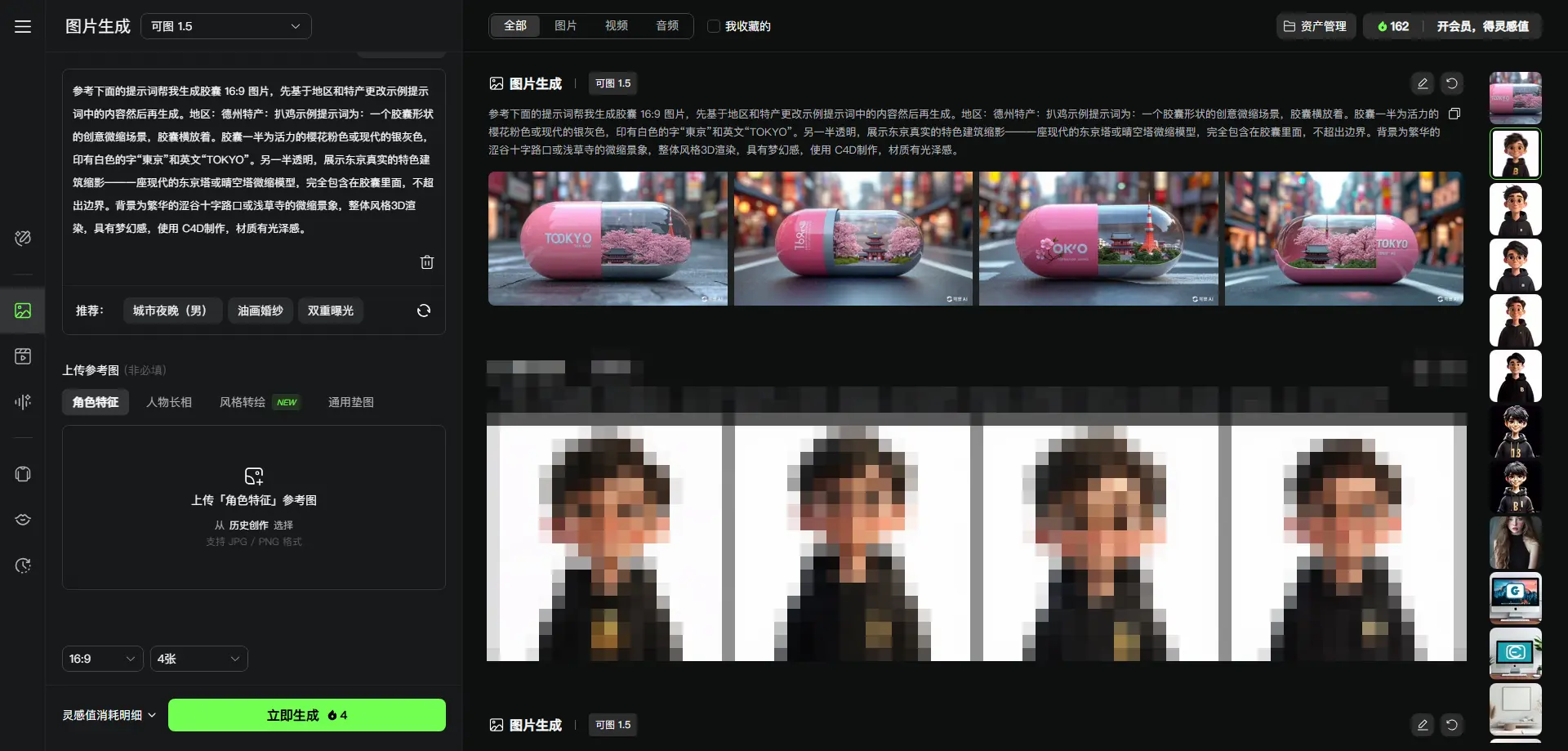
Task: Select the 通用垫图 reference tab
Action: 351,402
